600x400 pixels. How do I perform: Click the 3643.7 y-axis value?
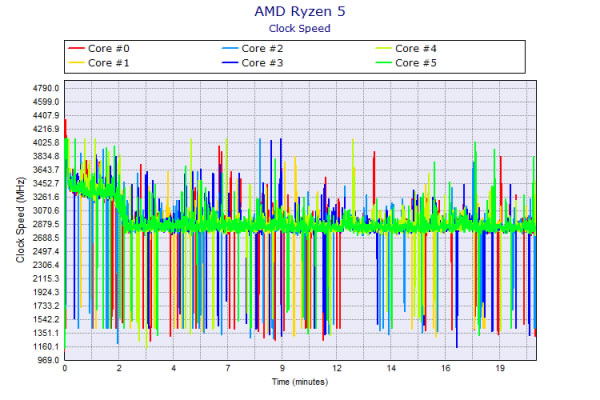coord(46,170)
